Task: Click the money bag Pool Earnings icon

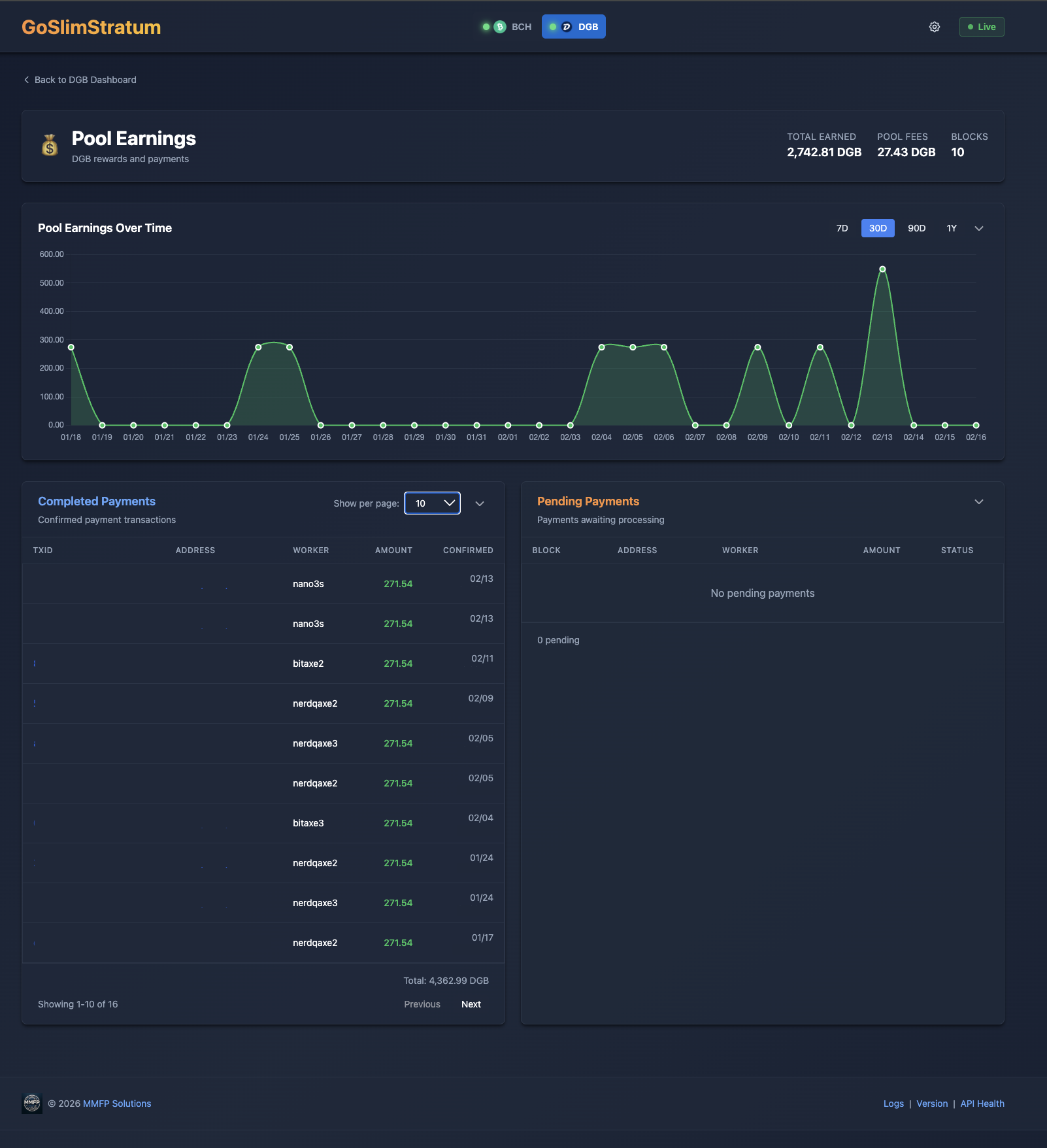Action: click(49, 145)
